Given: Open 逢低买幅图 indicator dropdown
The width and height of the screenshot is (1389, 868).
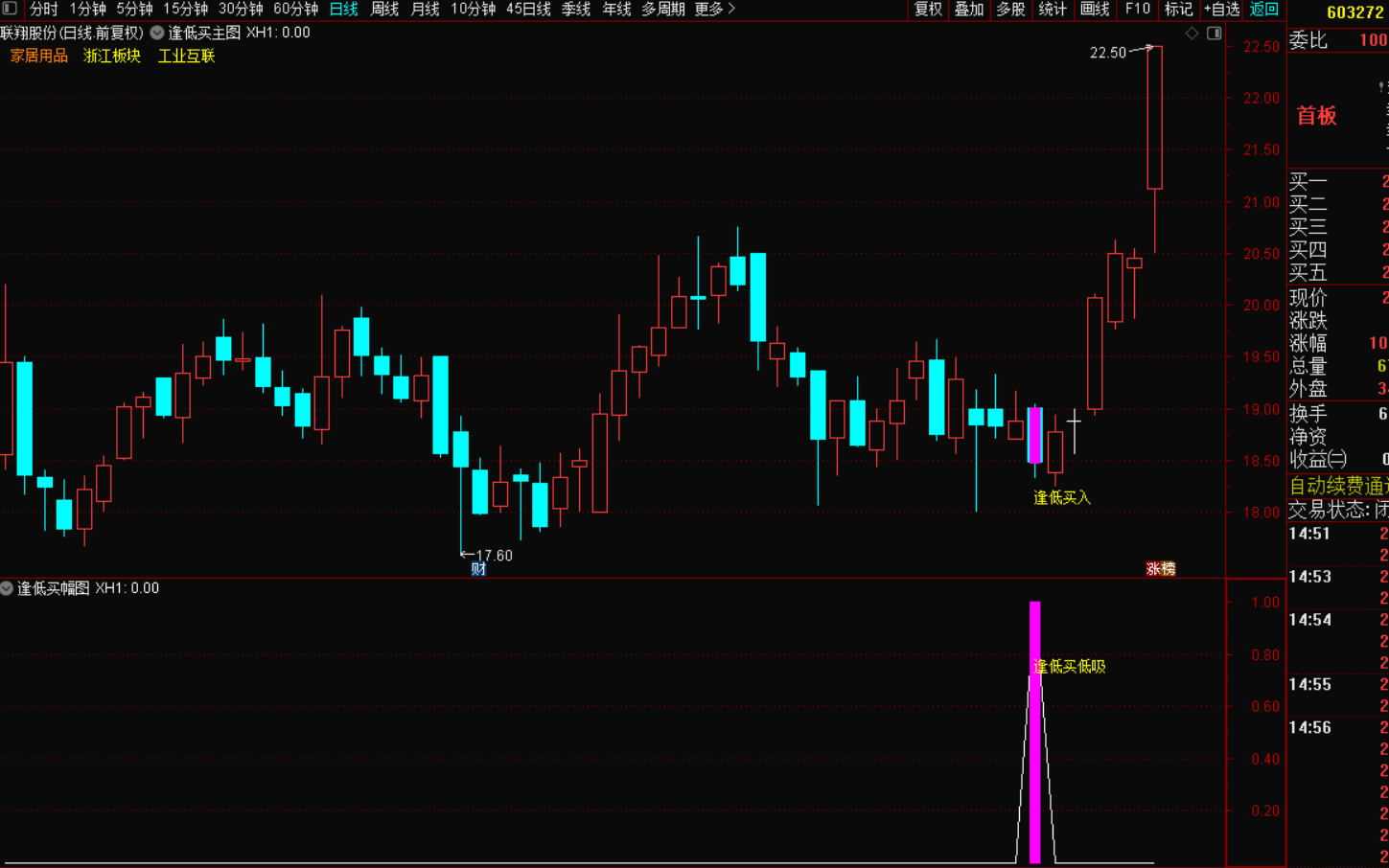Looking at the screenshot, I should click(x=7, y=588).
